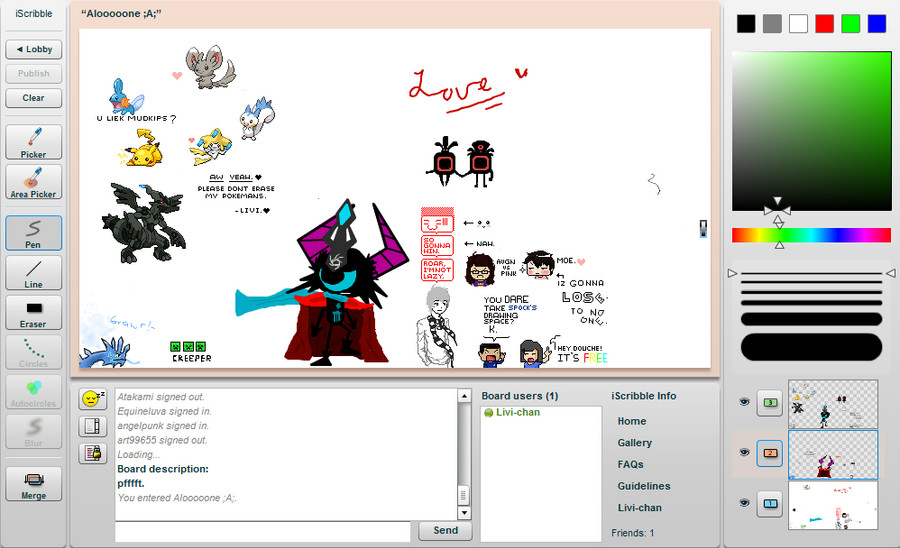The image size is (900, 548).
Task: Toggle visibility eye of layer 1
Action: coord(744,503)
